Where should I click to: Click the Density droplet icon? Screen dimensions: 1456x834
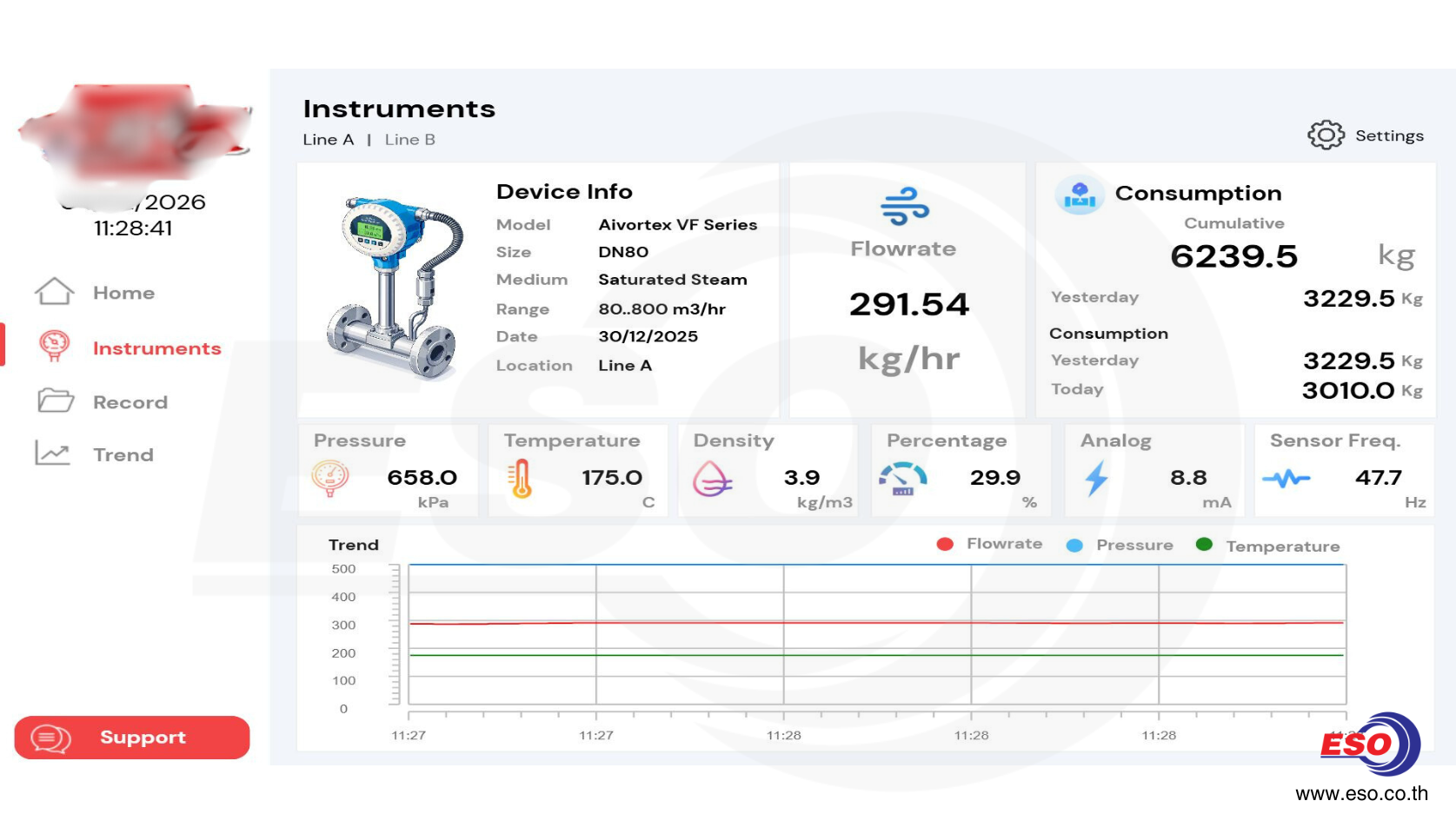[x=712, y=479]
